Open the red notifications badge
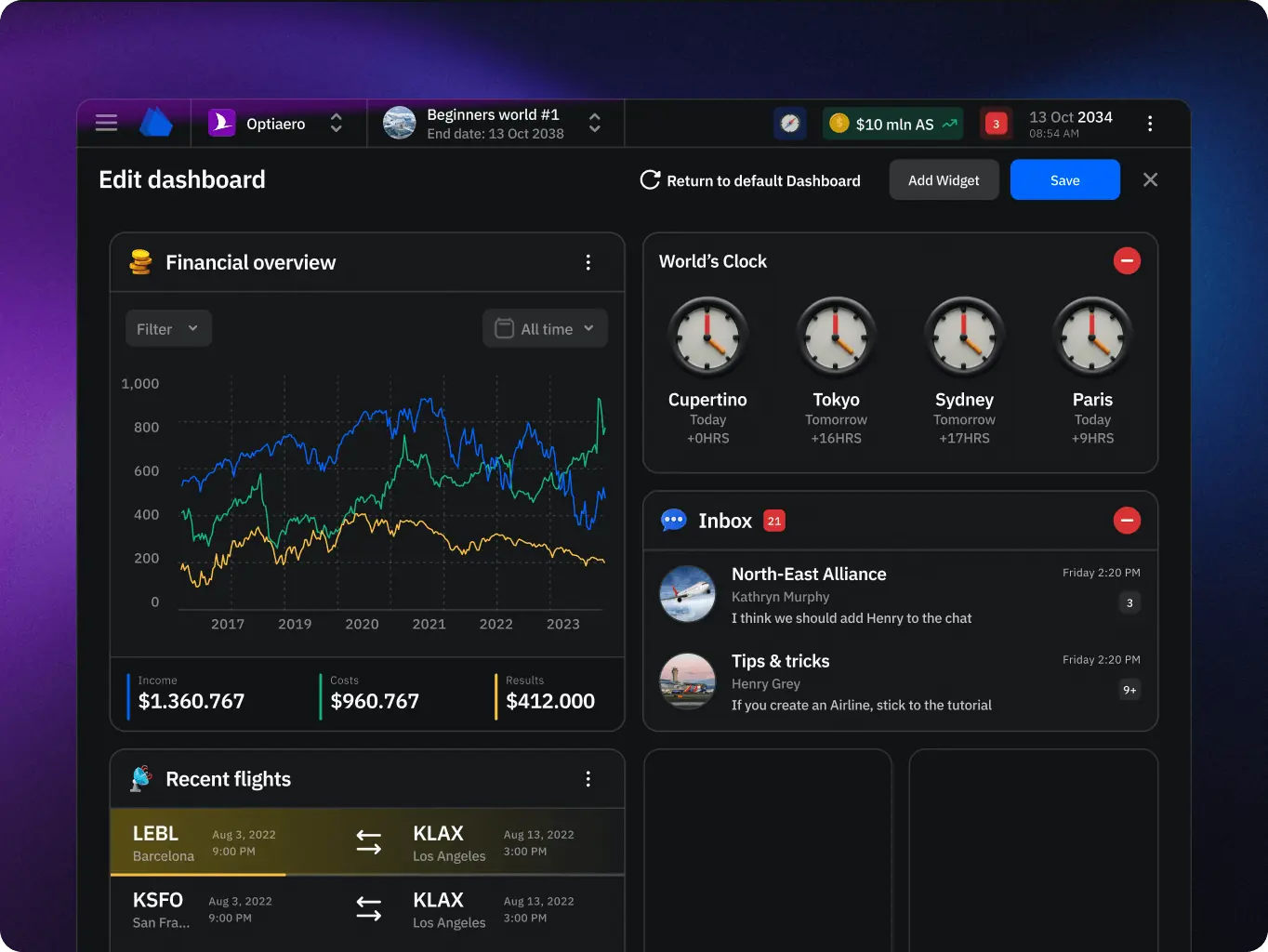The width and height of the screenshot is (1268, 952). 996,124
